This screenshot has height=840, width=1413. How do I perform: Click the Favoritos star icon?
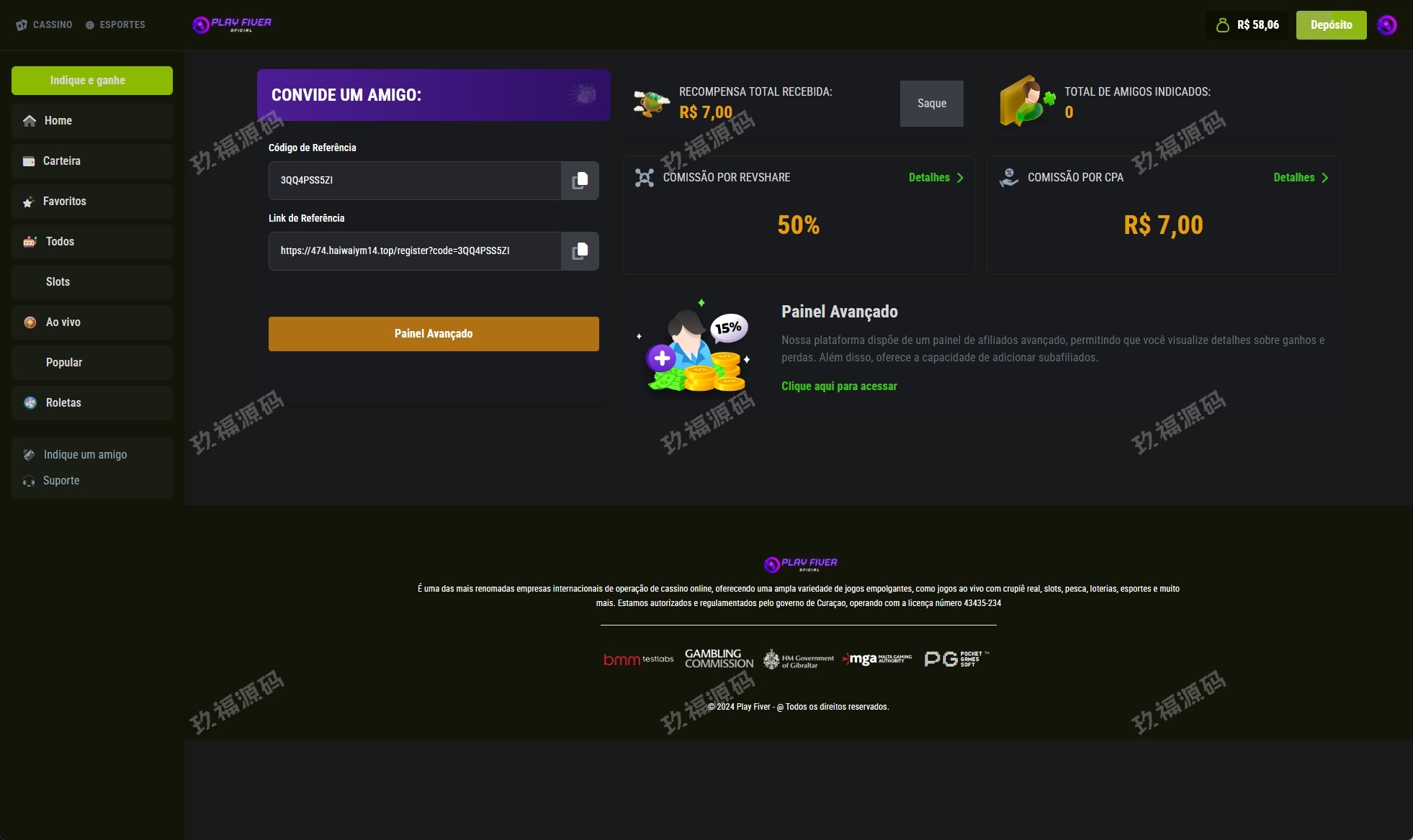(28, 202)
